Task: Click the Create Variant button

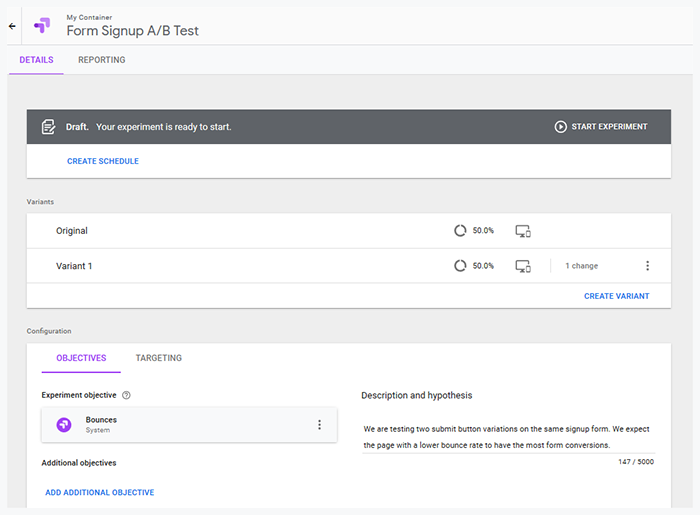Action: pos(617,296)
